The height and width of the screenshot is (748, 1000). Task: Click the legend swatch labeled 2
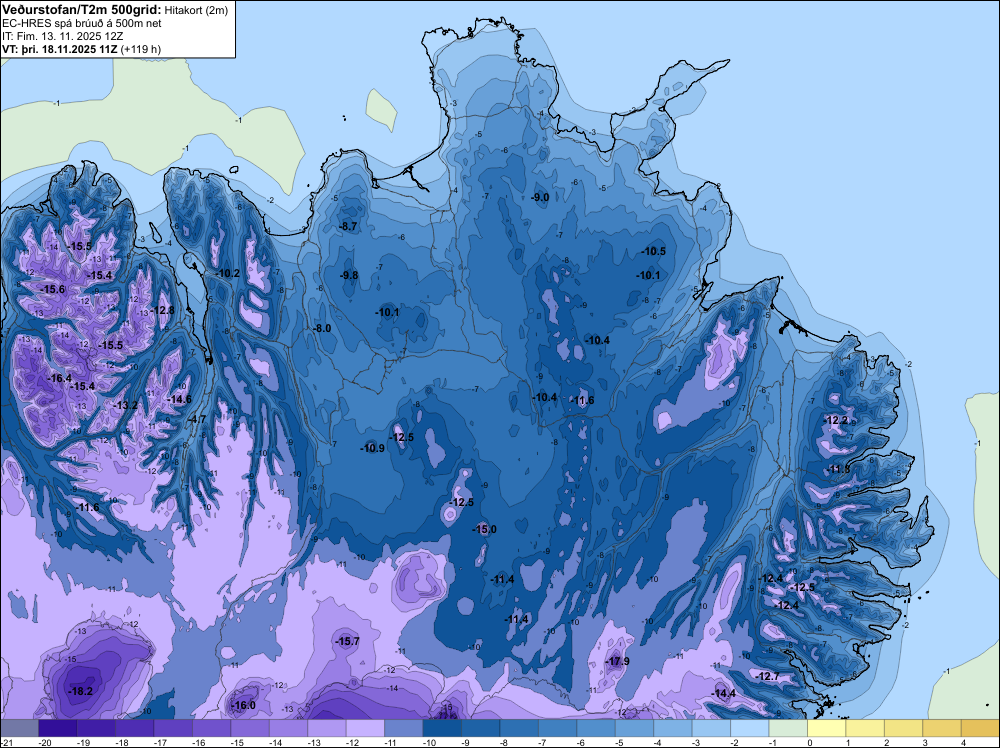tap(904, 728)
